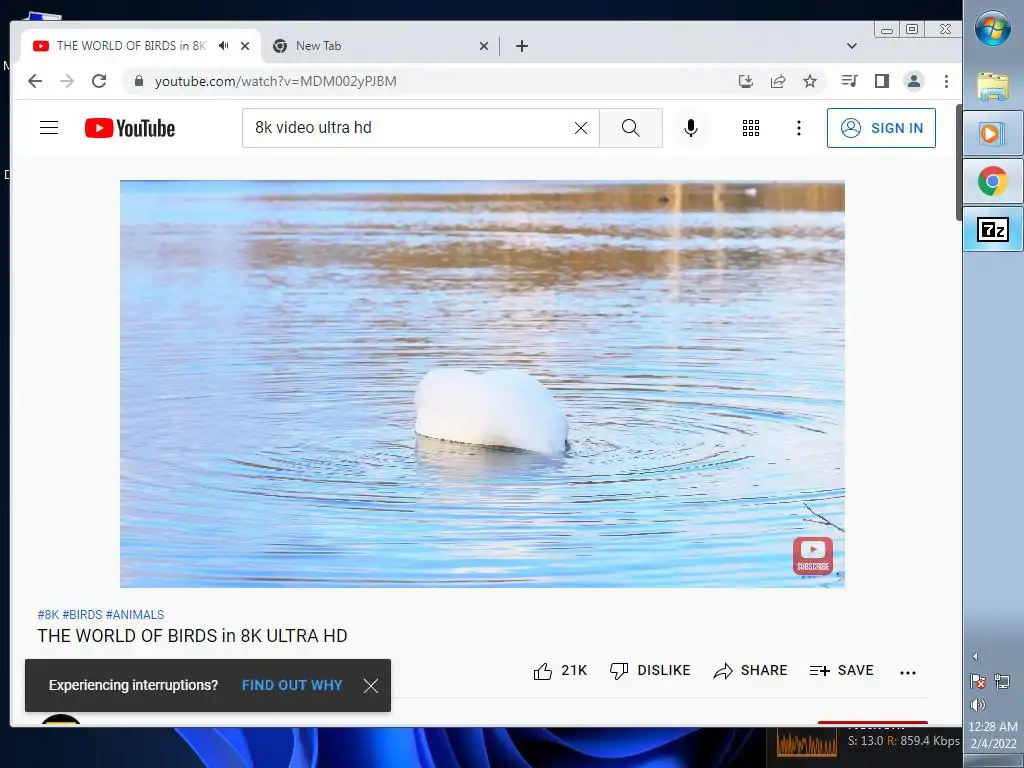Click the padlock site info icon
The height and width of the screenshot is (768, 1024).
138,81
